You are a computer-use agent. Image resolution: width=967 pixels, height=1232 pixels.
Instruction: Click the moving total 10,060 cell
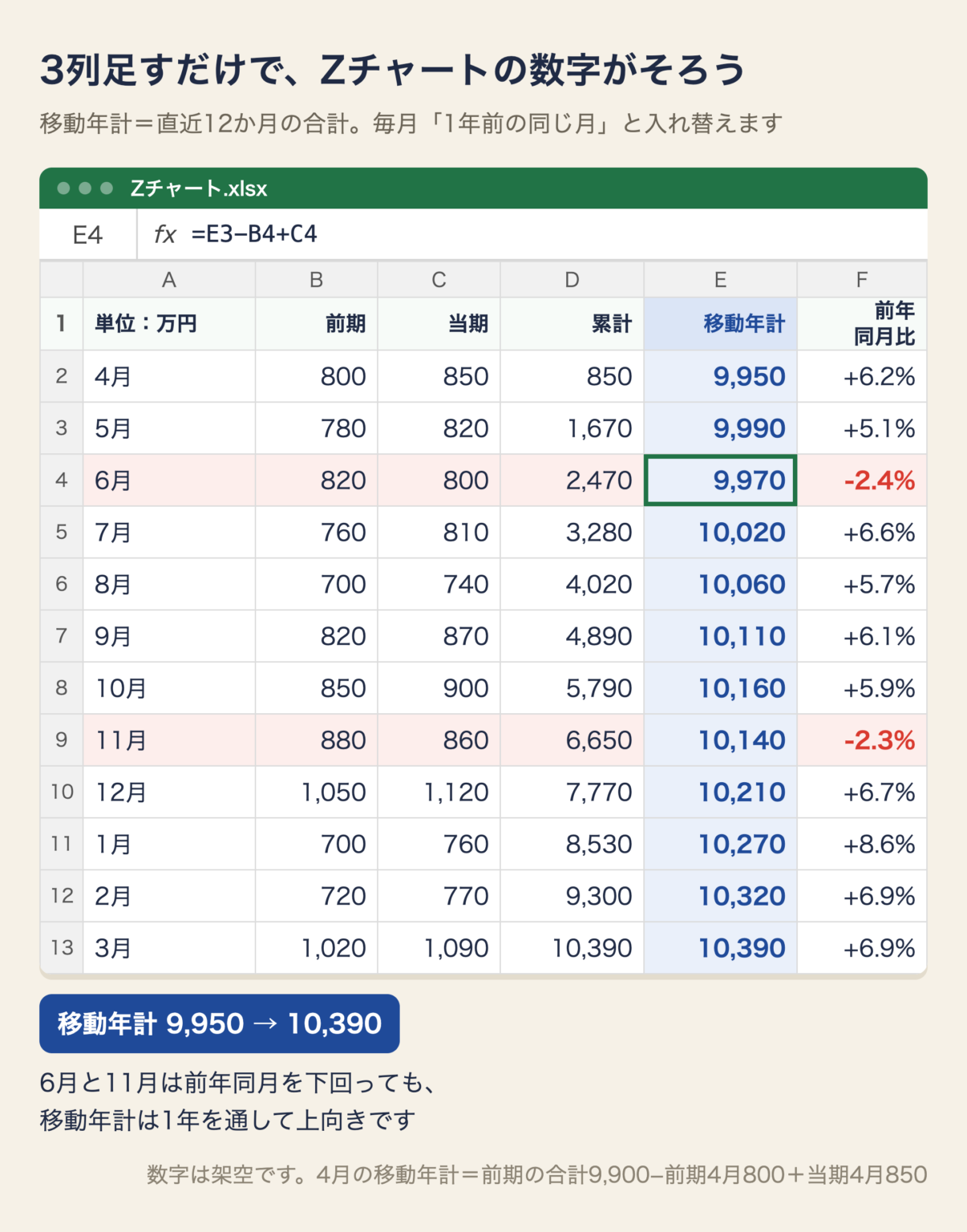721,585
